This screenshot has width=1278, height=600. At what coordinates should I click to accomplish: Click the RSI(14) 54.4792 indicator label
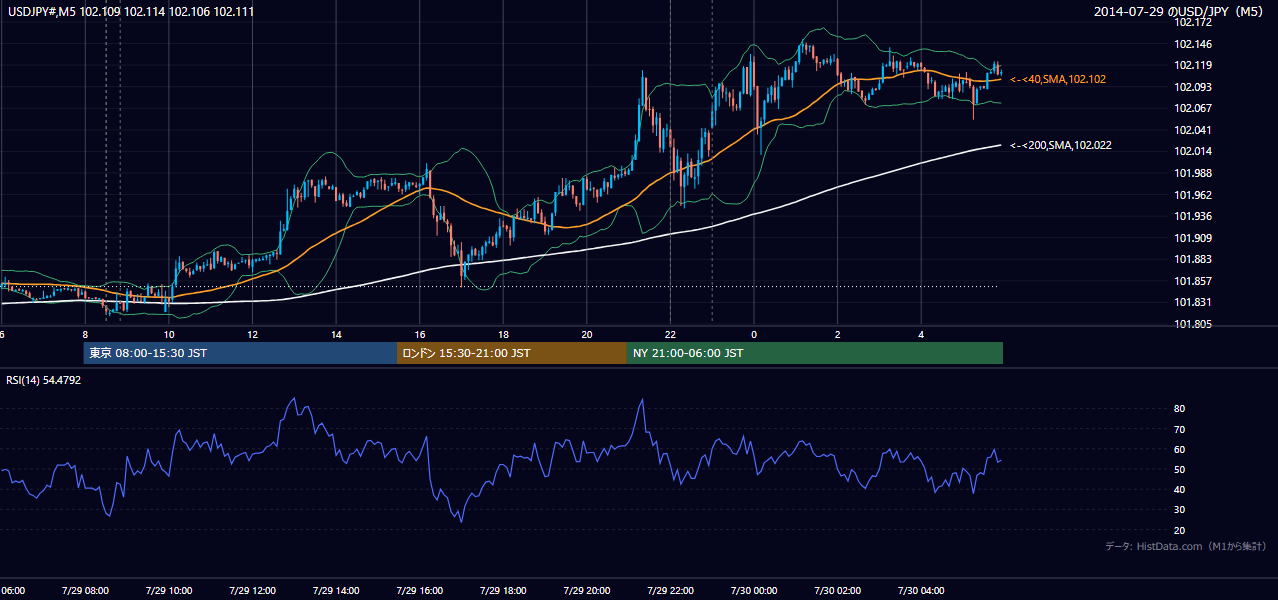[x=44, y=380]
